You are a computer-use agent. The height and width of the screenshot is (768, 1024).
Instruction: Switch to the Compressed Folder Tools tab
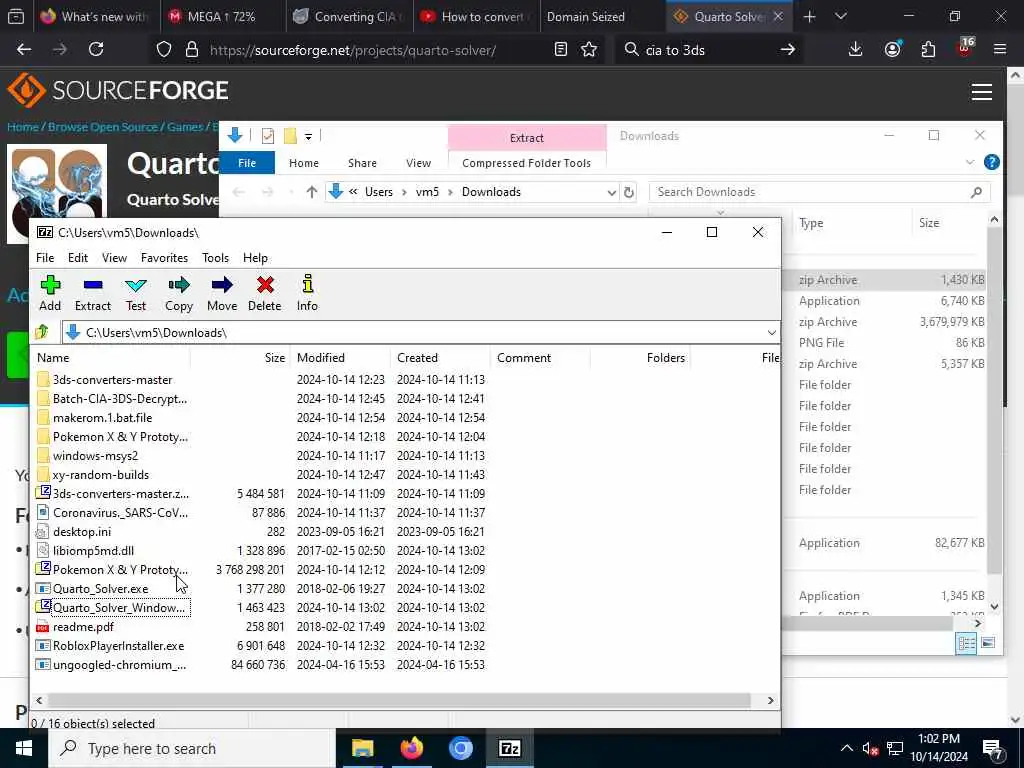point(526,163)
